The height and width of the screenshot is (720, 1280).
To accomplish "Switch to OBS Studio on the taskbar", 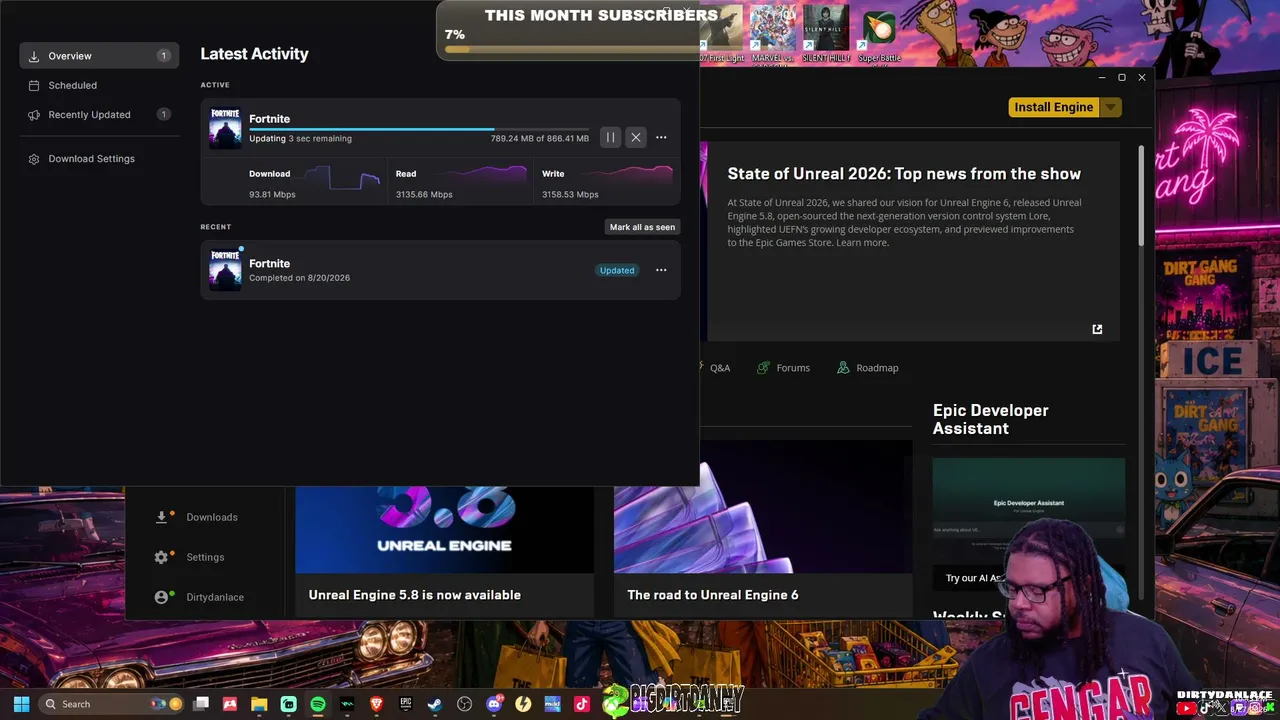I will tap(464, 704).
